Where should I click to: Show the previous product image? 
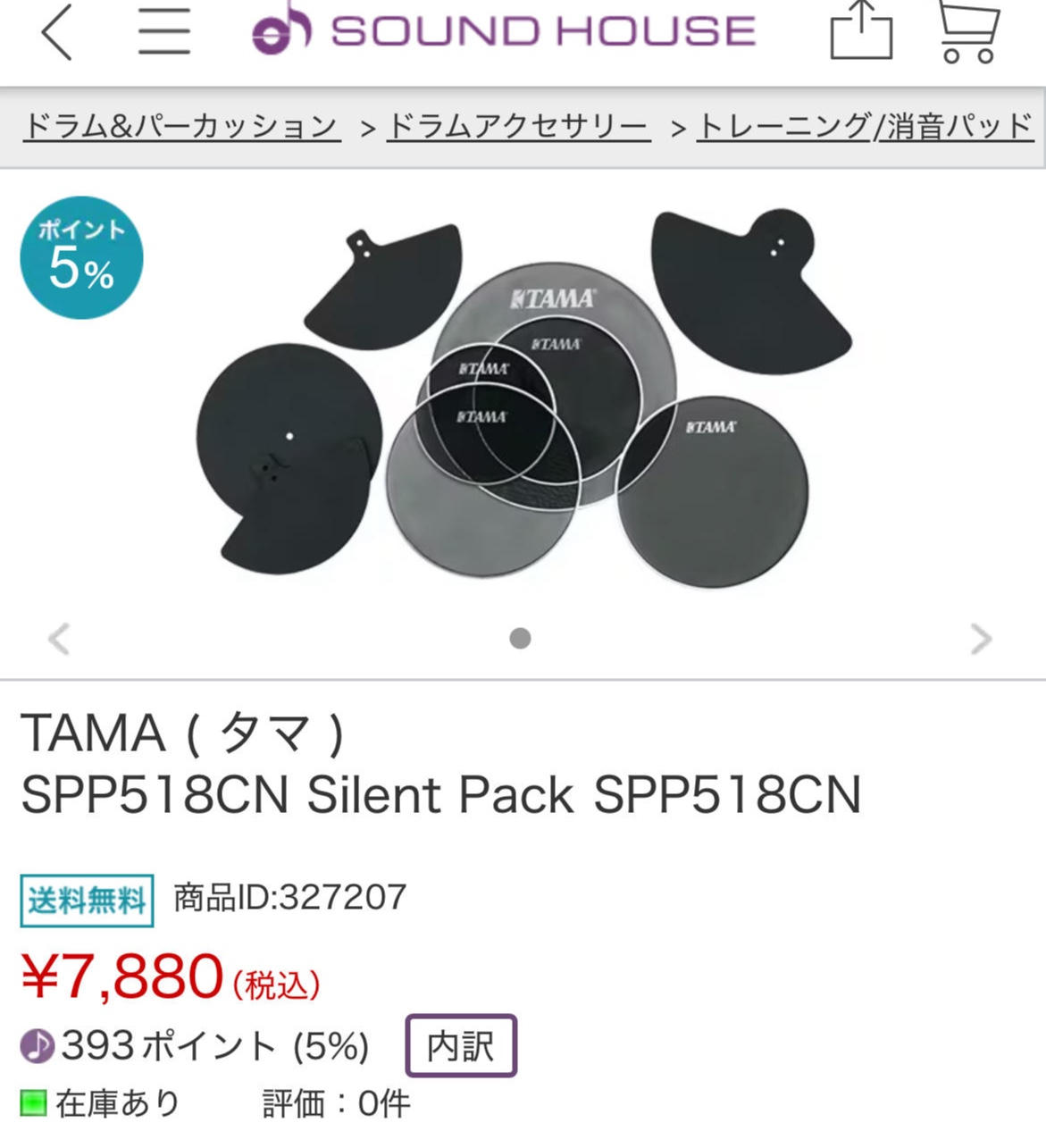(x=59, y=639)
